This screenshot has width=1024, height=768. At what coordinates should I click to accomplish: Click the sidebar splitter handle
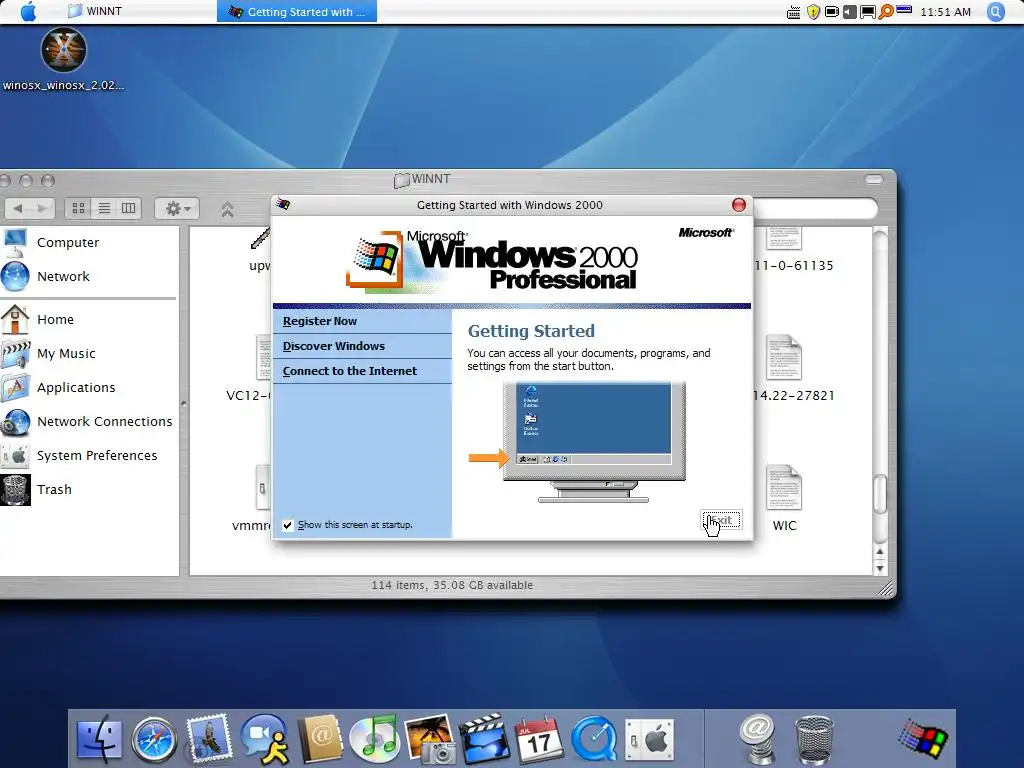click(x=184, y=403)
